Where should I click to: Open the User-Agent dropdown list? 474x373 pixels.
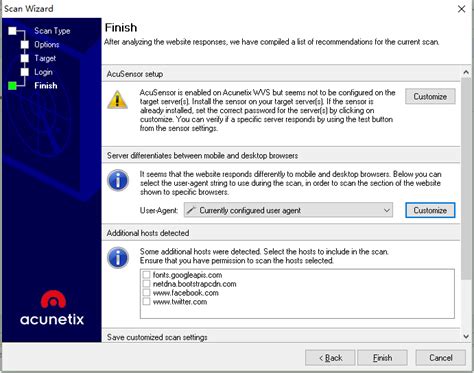(x=288, y=210)
